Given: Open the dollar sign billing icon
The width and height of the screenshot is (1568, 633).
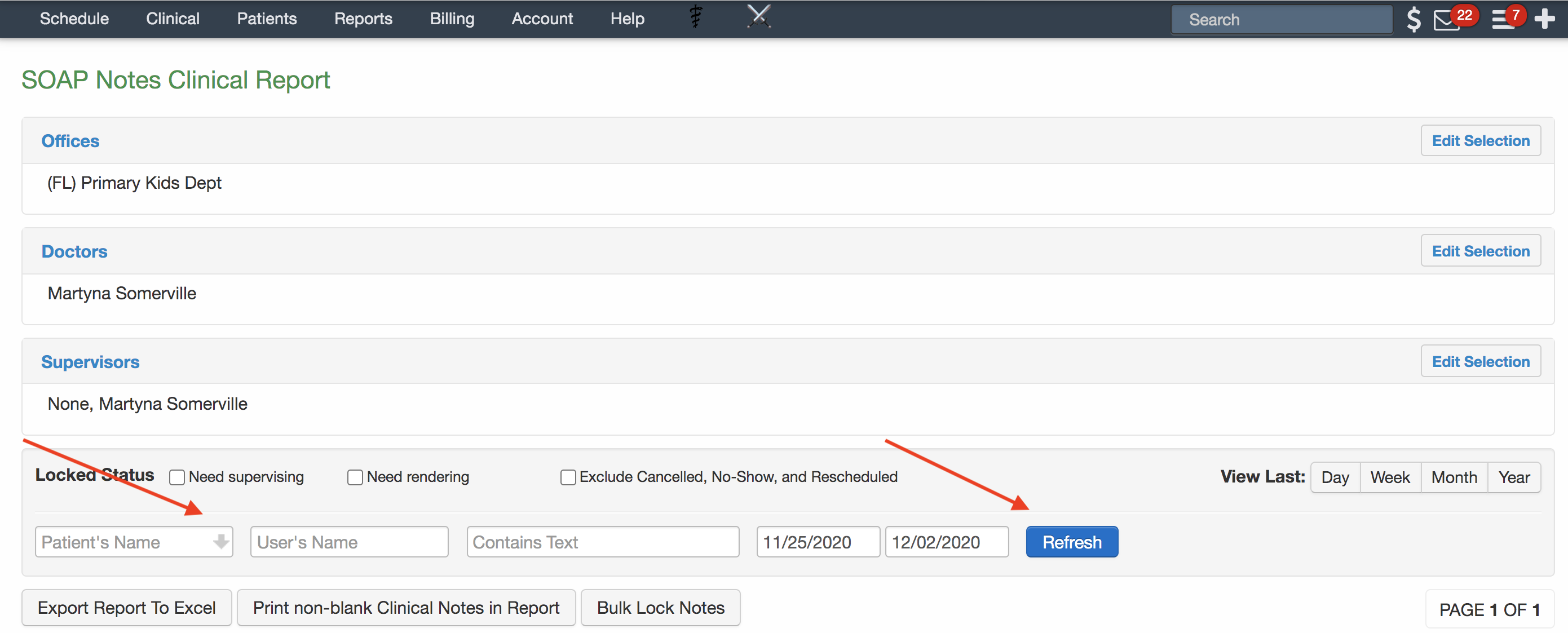Looking at the screenshot, I should tap(1414, 20).
